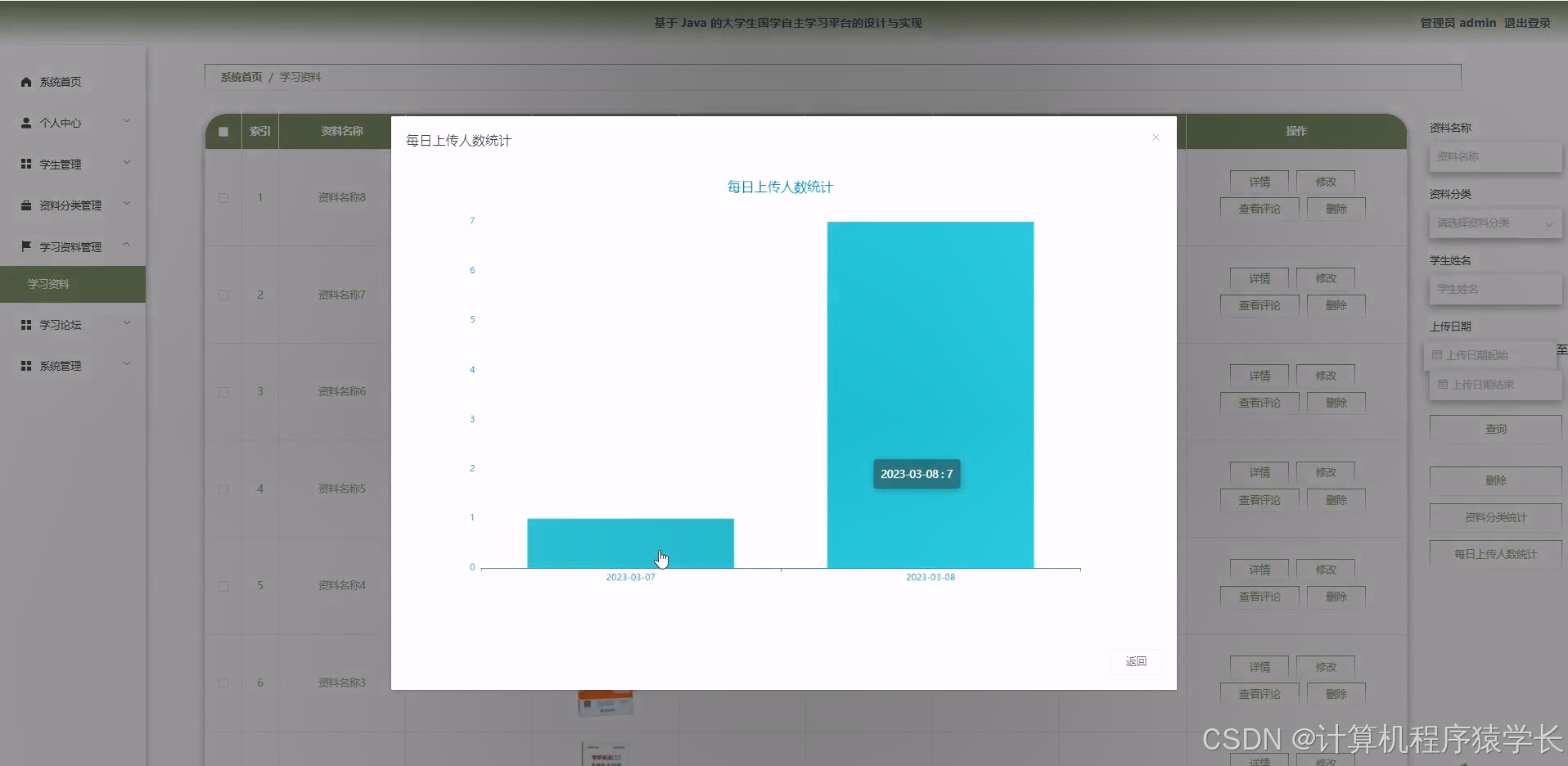Expand the 资料分类管理 menu chevron
1568x766 pixels.
click(x=127, y=204)
